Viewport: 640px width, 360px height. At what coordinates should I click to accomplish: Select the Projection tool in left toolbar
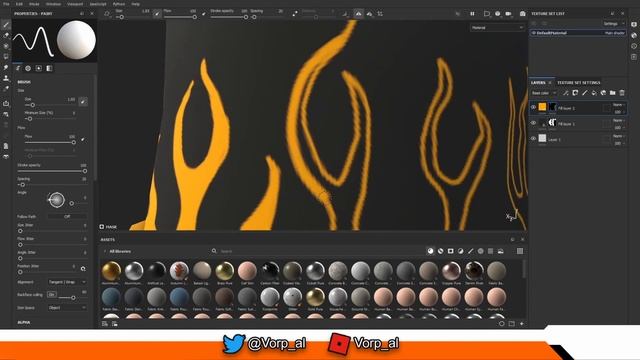[6, 46]
